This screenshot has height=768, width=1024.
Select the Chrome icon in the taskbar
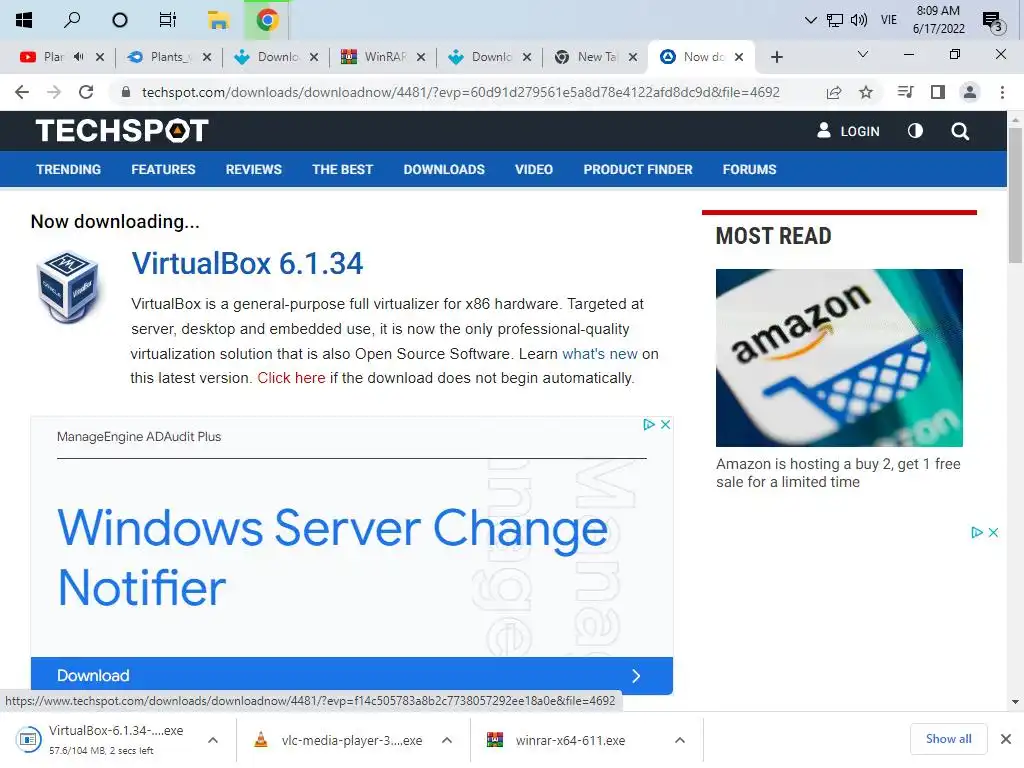coord(267,20)
